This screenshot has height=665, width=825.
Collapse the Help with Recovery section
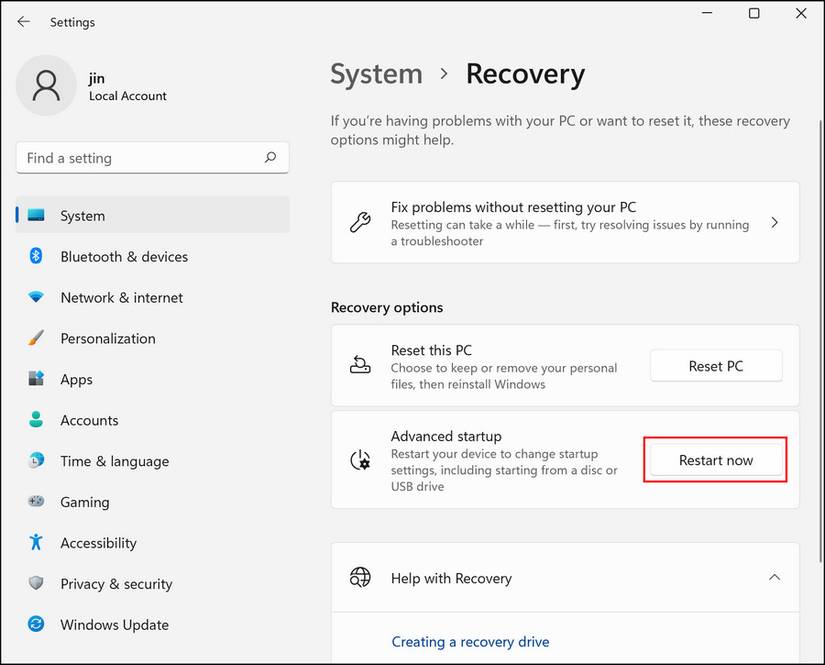(x=774, y=578)
